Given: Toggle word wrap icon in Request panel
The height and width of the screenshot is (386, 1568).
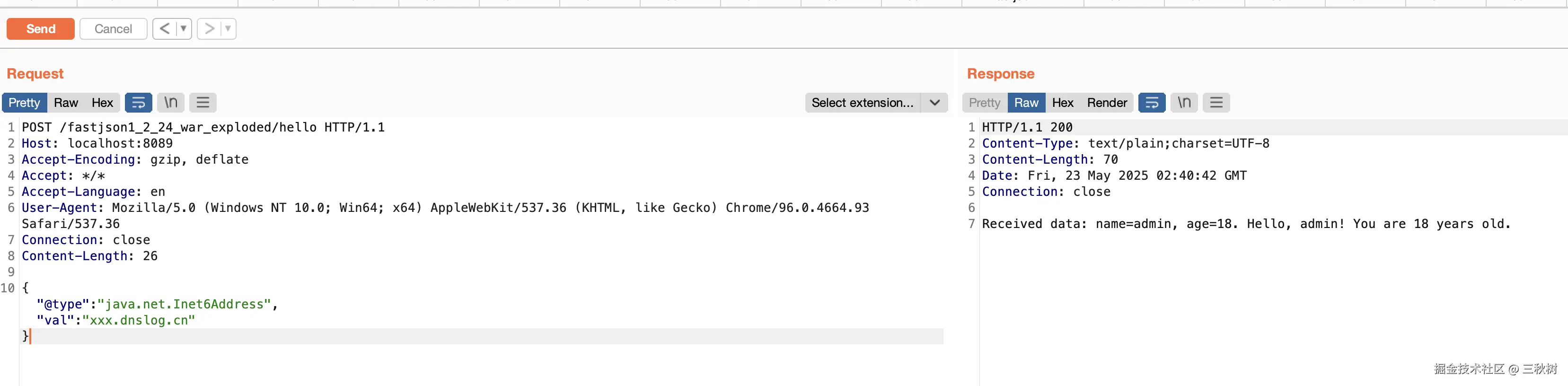Looking at the screenshot, I should click(138, 103).
